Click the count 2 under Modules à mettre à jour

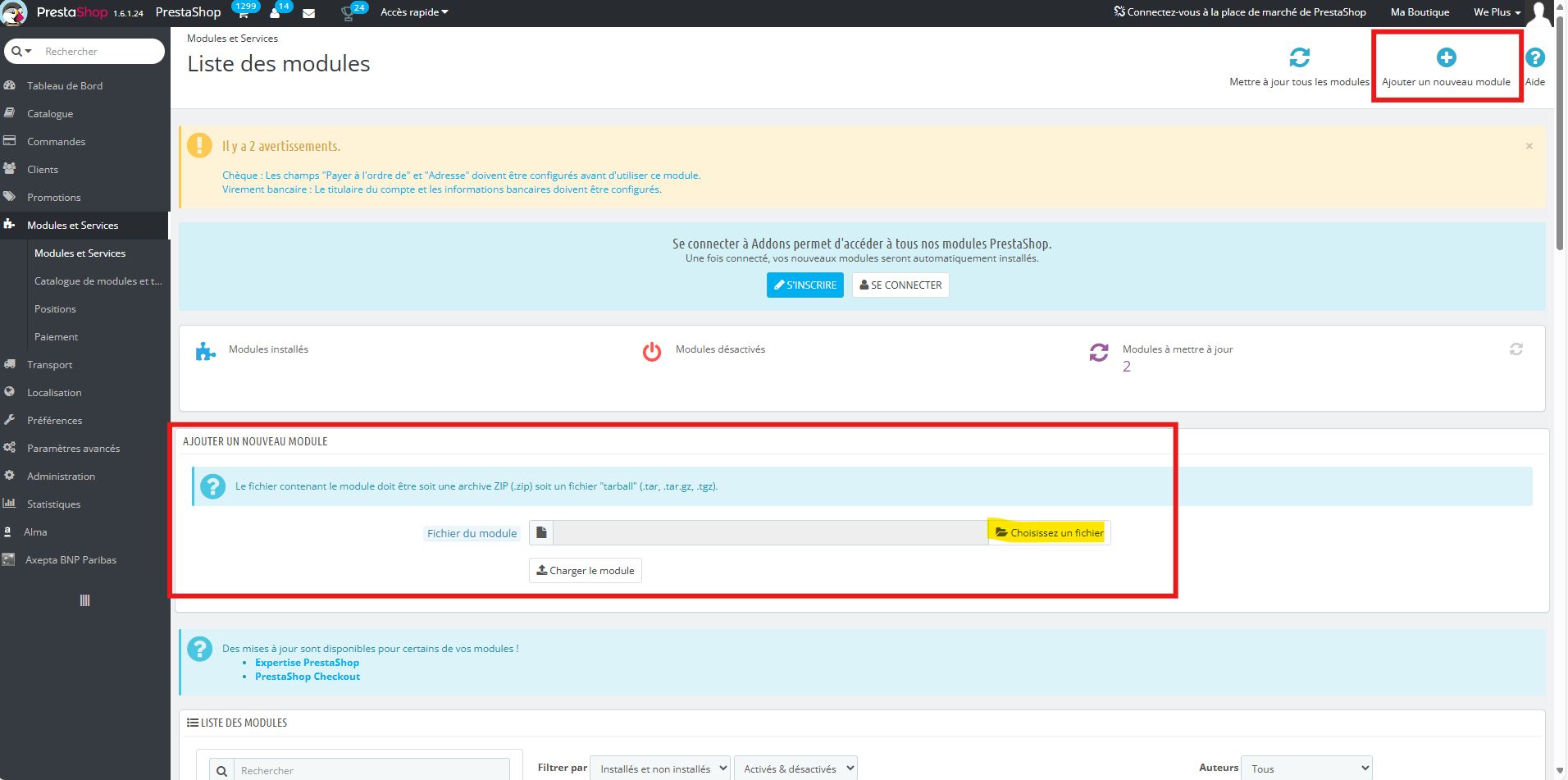pos(1127,367)
